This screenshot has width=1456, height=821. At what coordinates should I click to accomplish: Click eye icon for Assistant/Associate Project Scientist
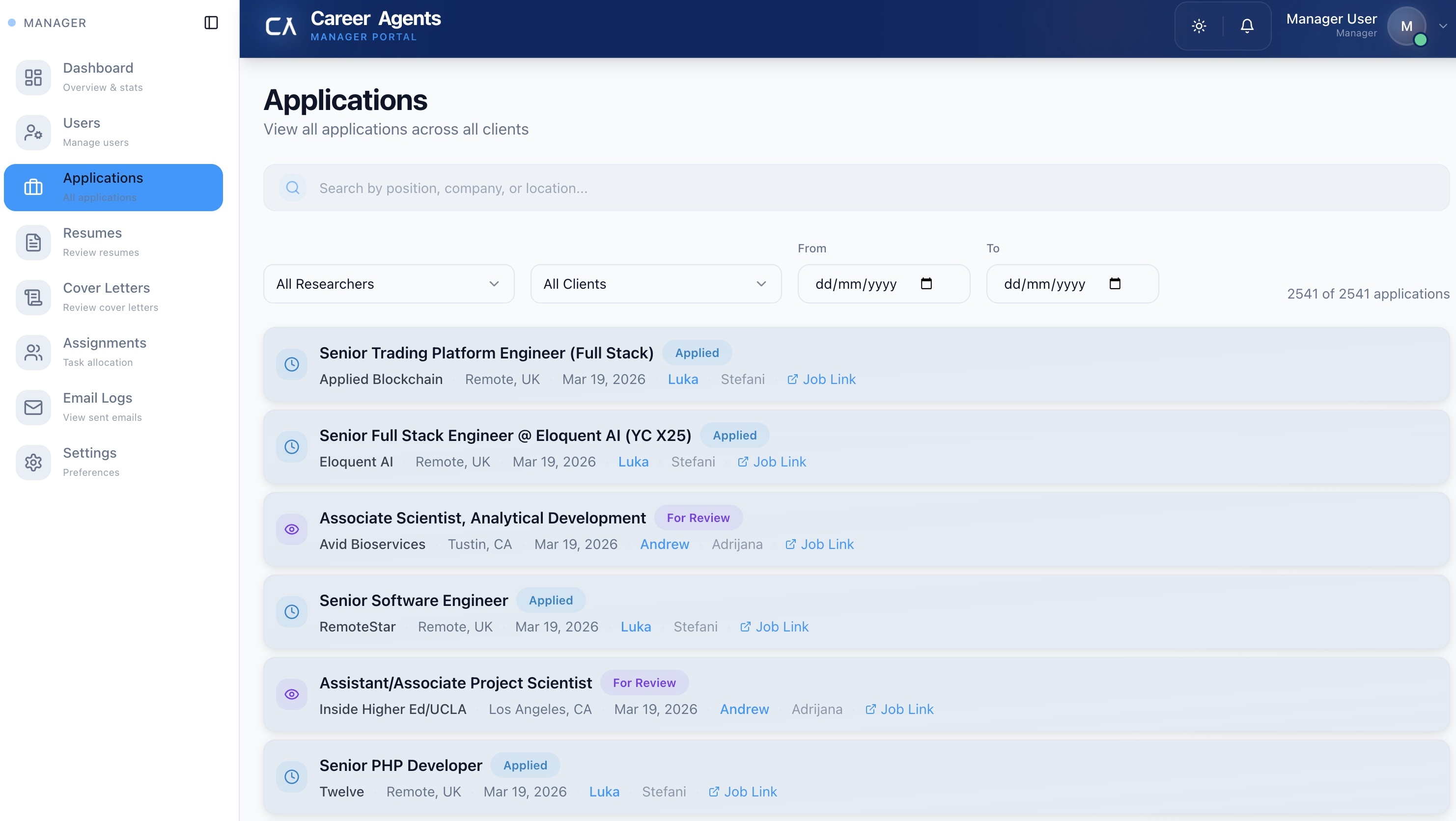pos(292,694)
